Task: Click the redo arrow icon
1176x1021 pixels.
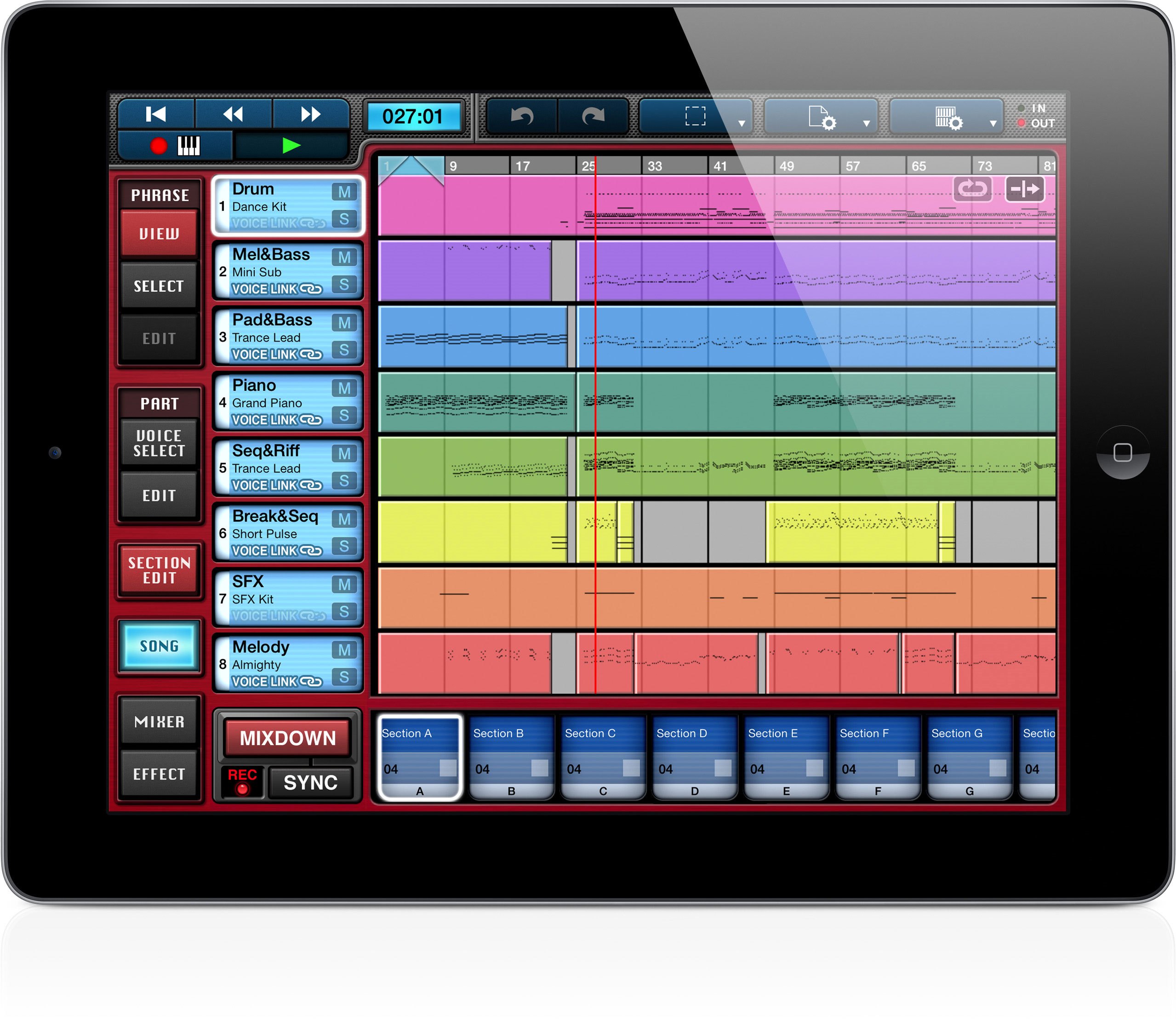Action: click(x=593, y=116)
